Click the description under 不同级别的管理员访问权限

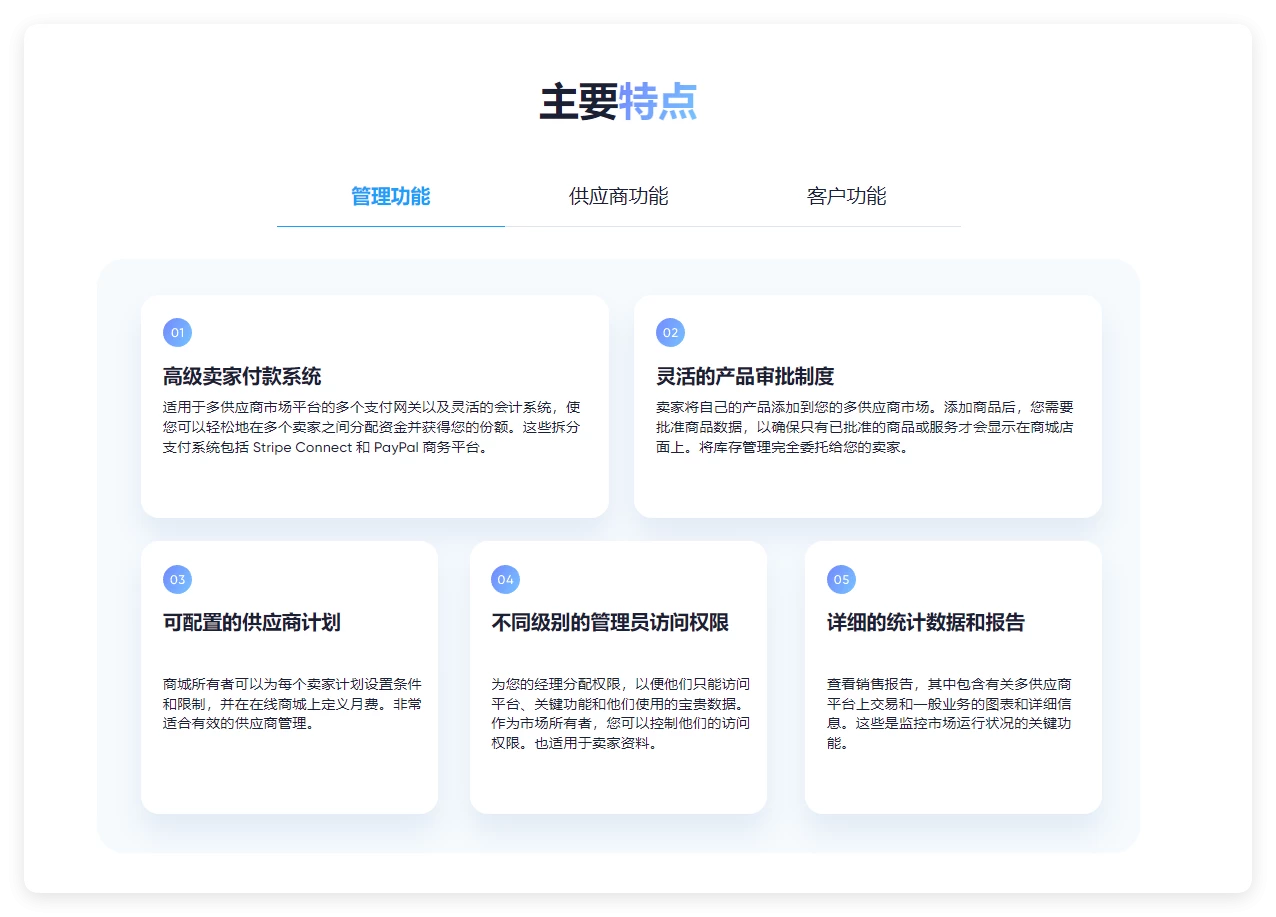point(620,713)
